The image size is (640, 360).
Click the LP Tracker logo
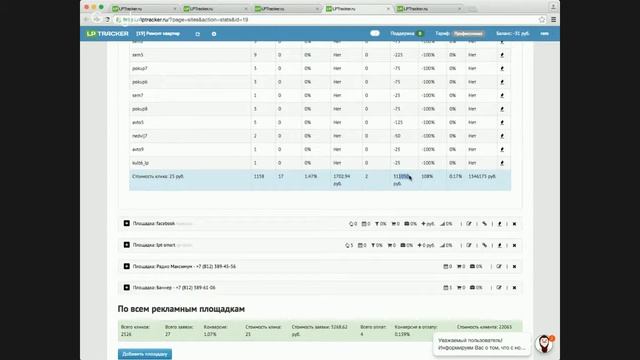tap(107, 33)
